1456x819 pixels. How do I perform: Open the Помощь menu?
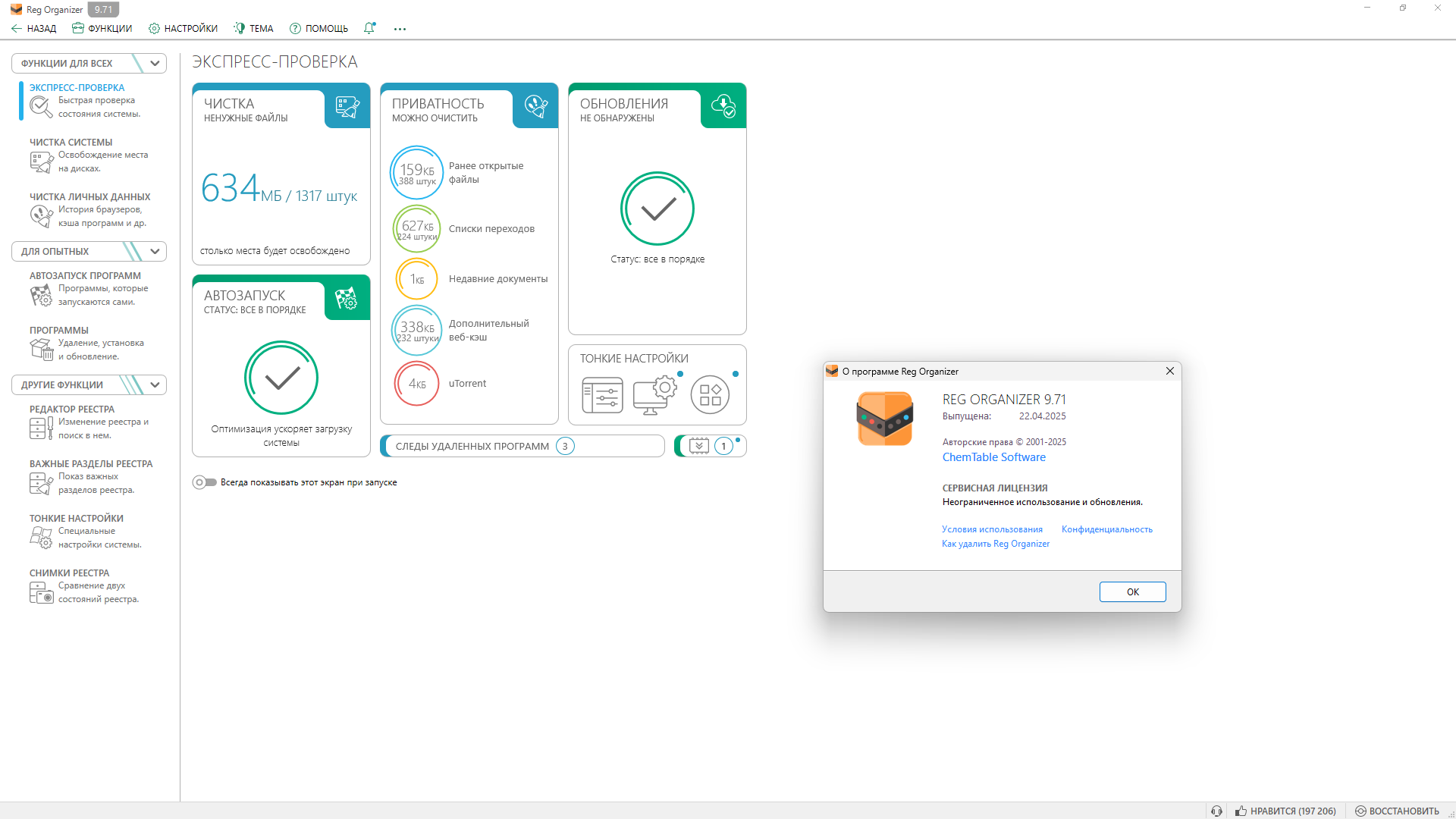318,28
